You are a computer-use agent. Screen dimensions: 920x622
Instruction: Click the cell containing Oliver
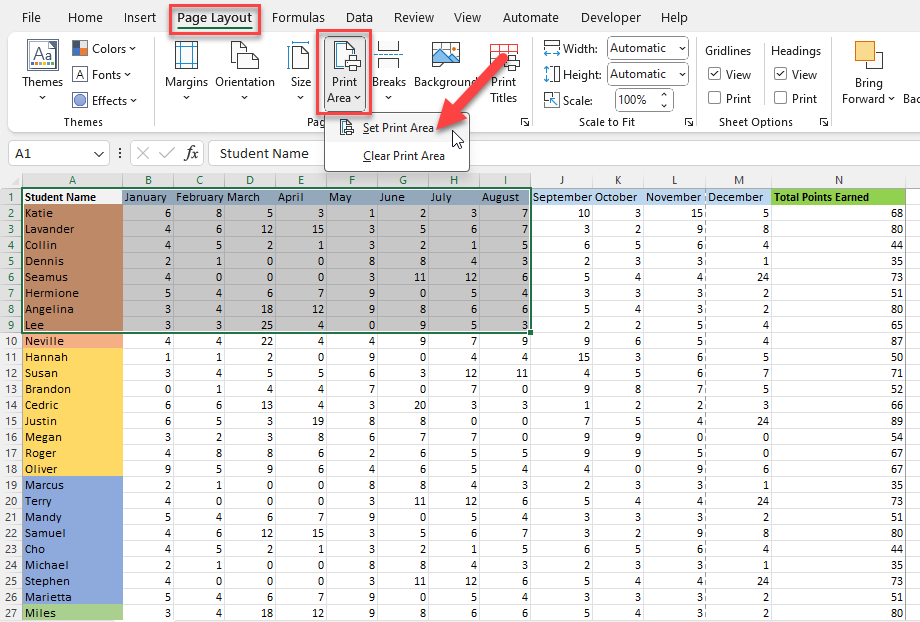click(72, 469)
